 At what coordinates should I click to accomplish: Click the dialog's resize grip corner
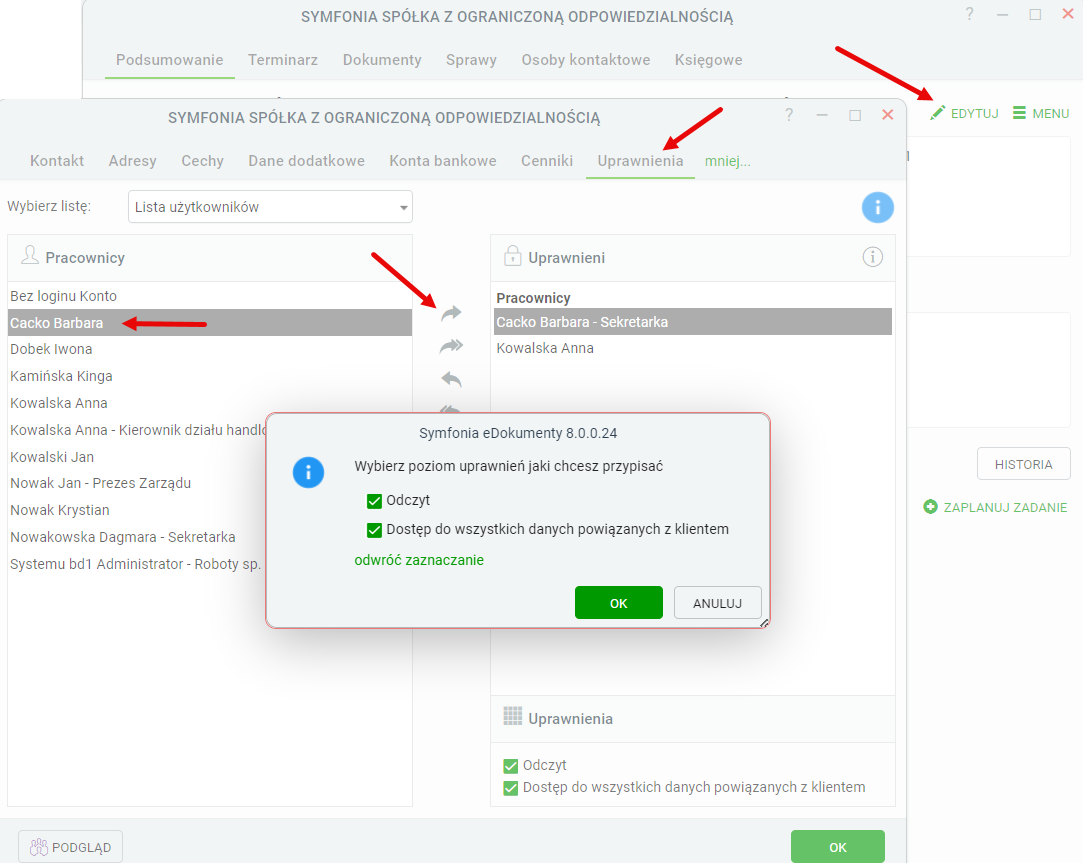tap(764, 623)
